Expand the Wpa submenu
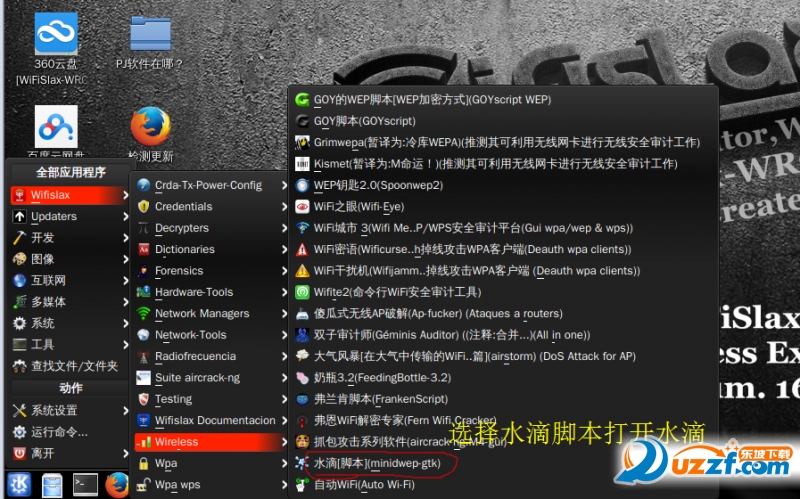 [x=211, y=463]
